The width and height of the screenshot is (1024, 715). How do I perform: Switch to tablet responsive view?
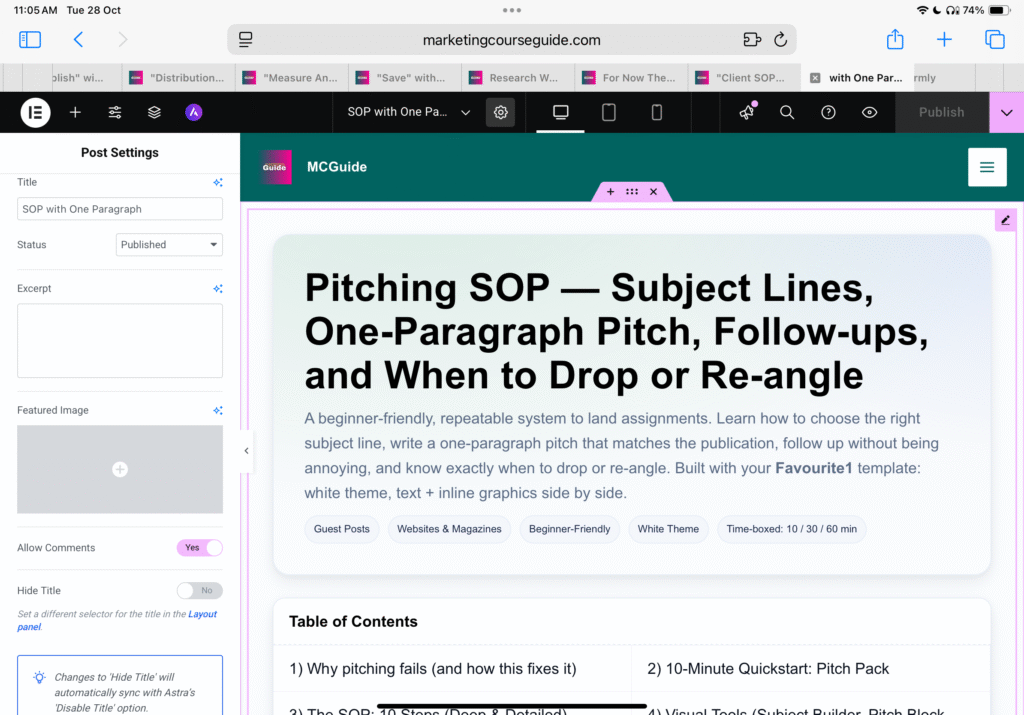(x=608, y=112)
